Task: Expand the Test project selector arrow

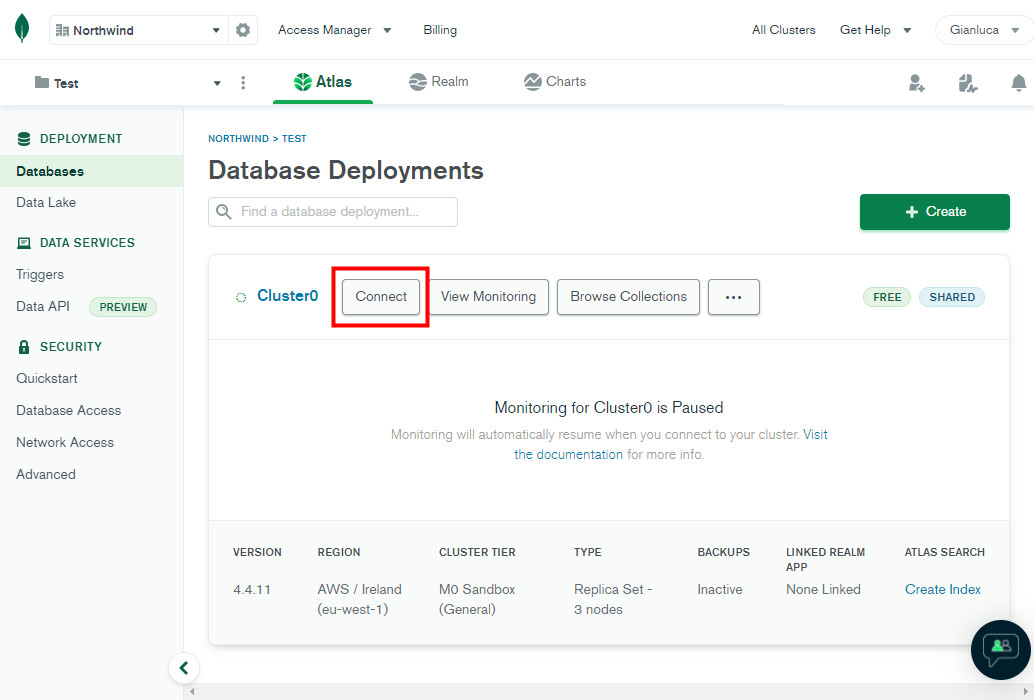Action: [x=217, y=83]
